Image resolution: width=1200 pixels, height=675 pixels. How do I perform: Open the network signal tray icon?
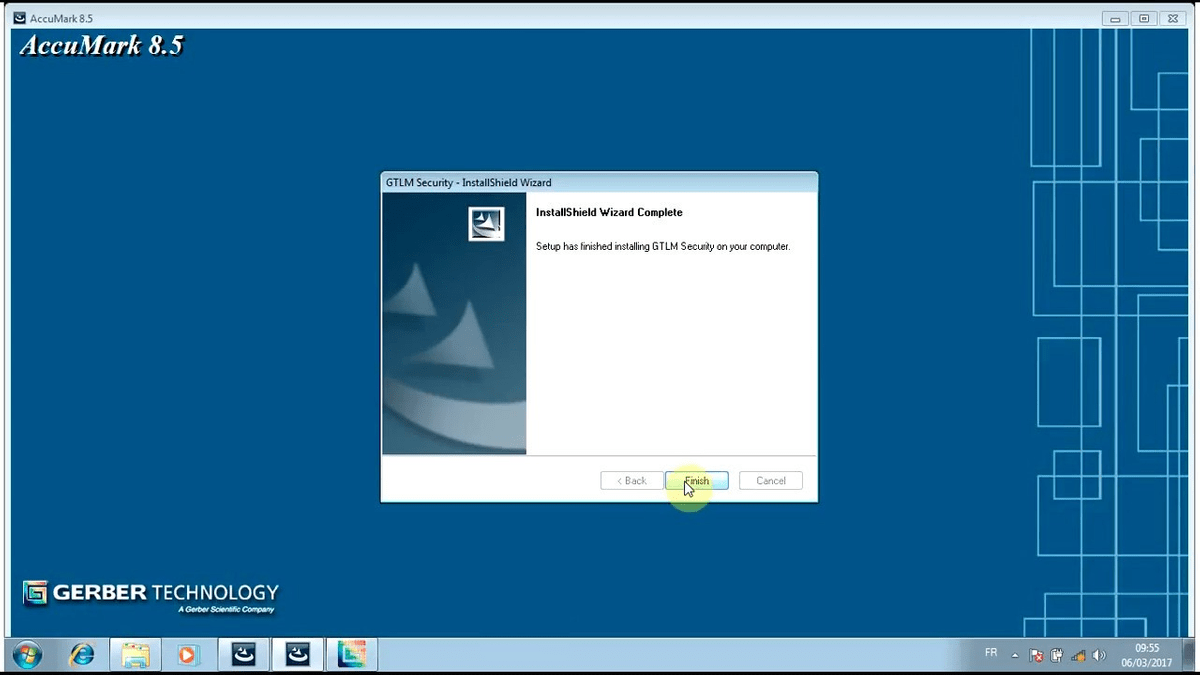coord(1078,655)
